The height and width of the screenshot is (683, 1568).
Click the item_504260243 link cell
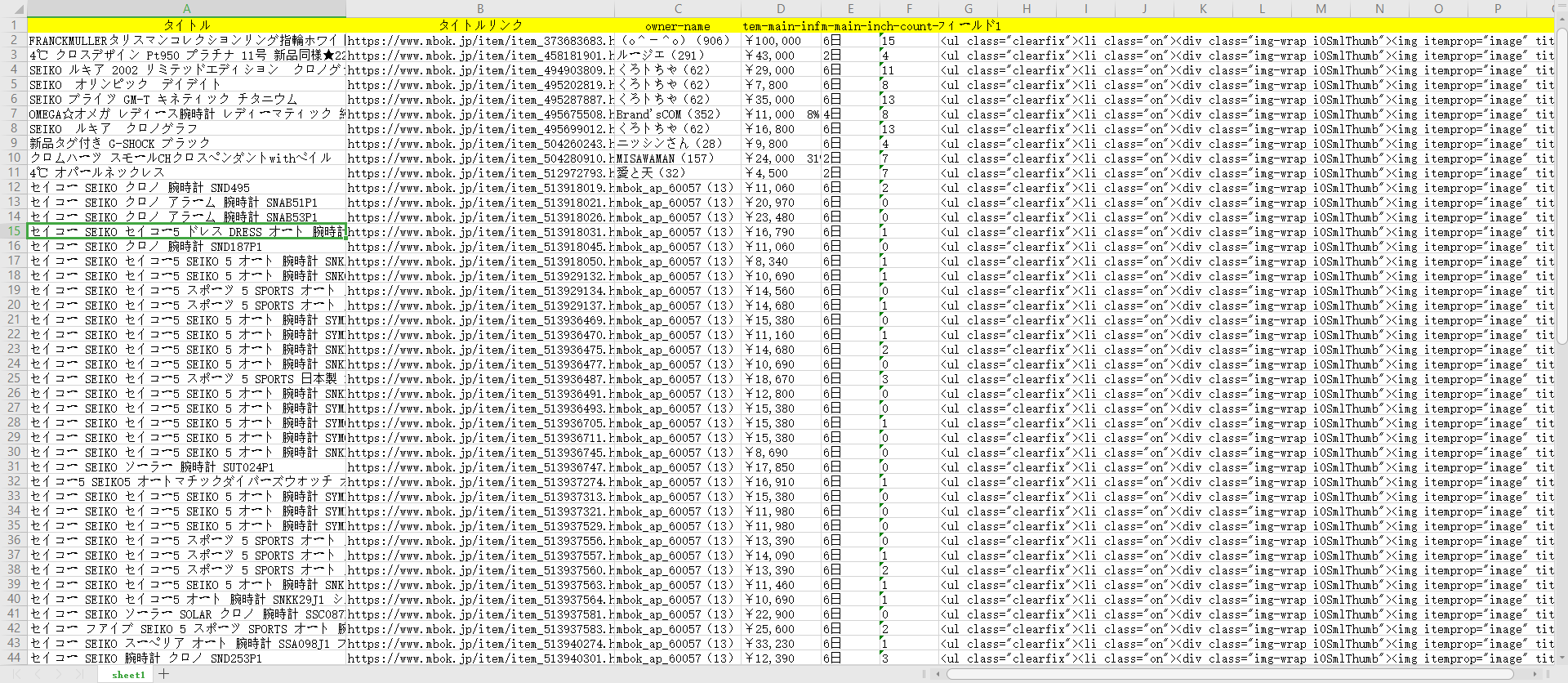point(480,143)
